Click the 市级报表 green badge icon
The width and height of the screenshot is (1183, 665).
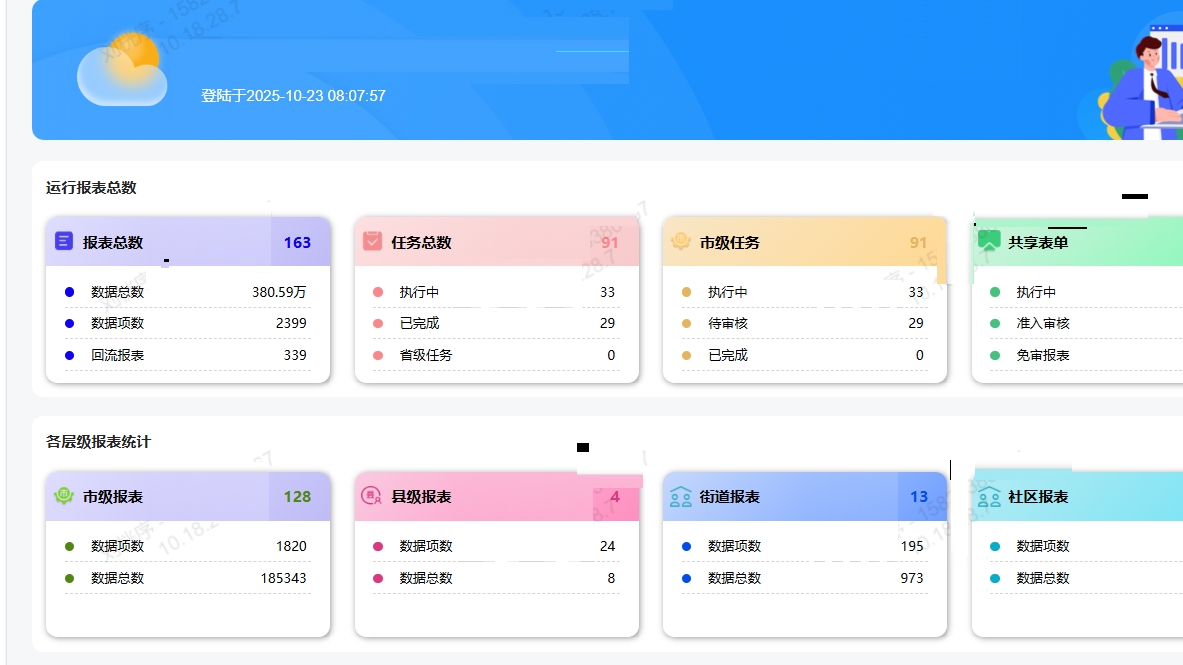click(x=64, y=496)
